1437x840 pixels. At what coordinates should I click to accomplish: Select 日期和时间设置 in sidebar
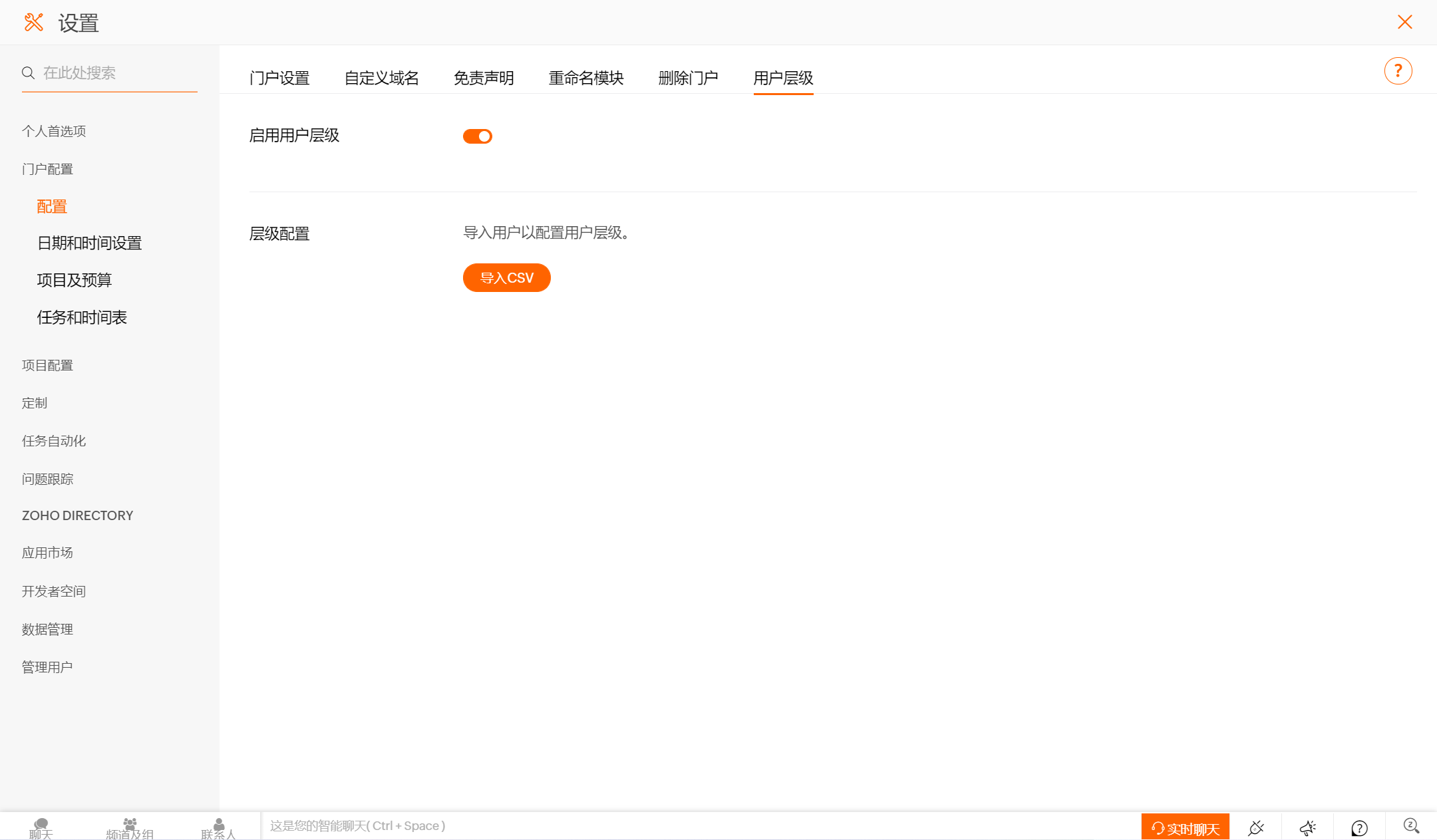pyautogui.click(x=90, y=243)
